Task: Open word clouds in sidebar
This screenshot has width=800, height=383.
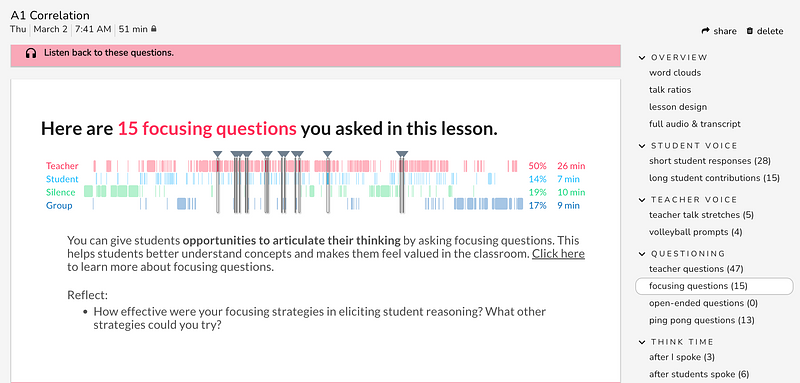Action: pos(675,73)
